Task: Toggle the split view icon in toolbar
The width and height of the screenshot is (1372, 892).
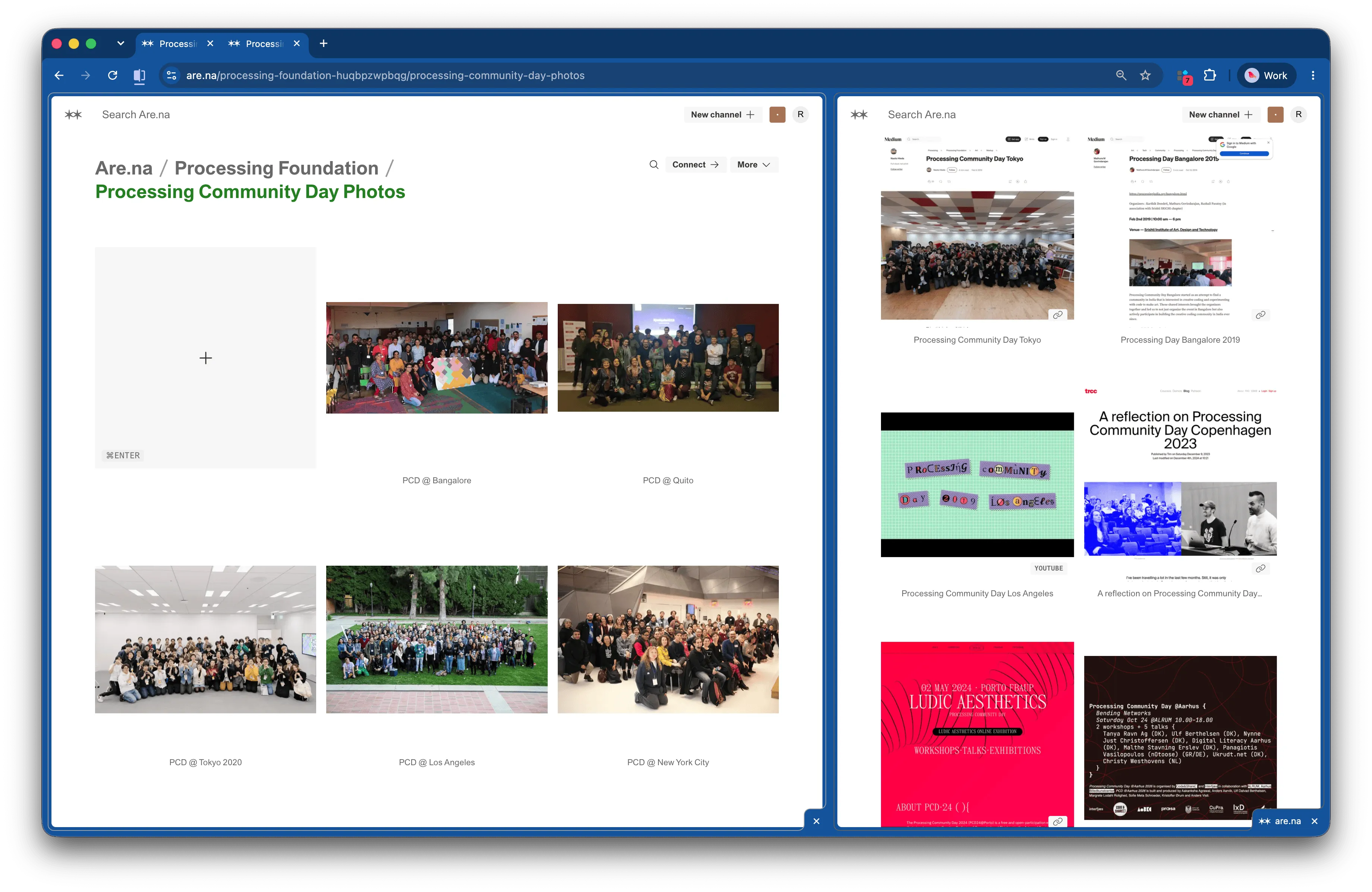Action: tap(139, 76)
